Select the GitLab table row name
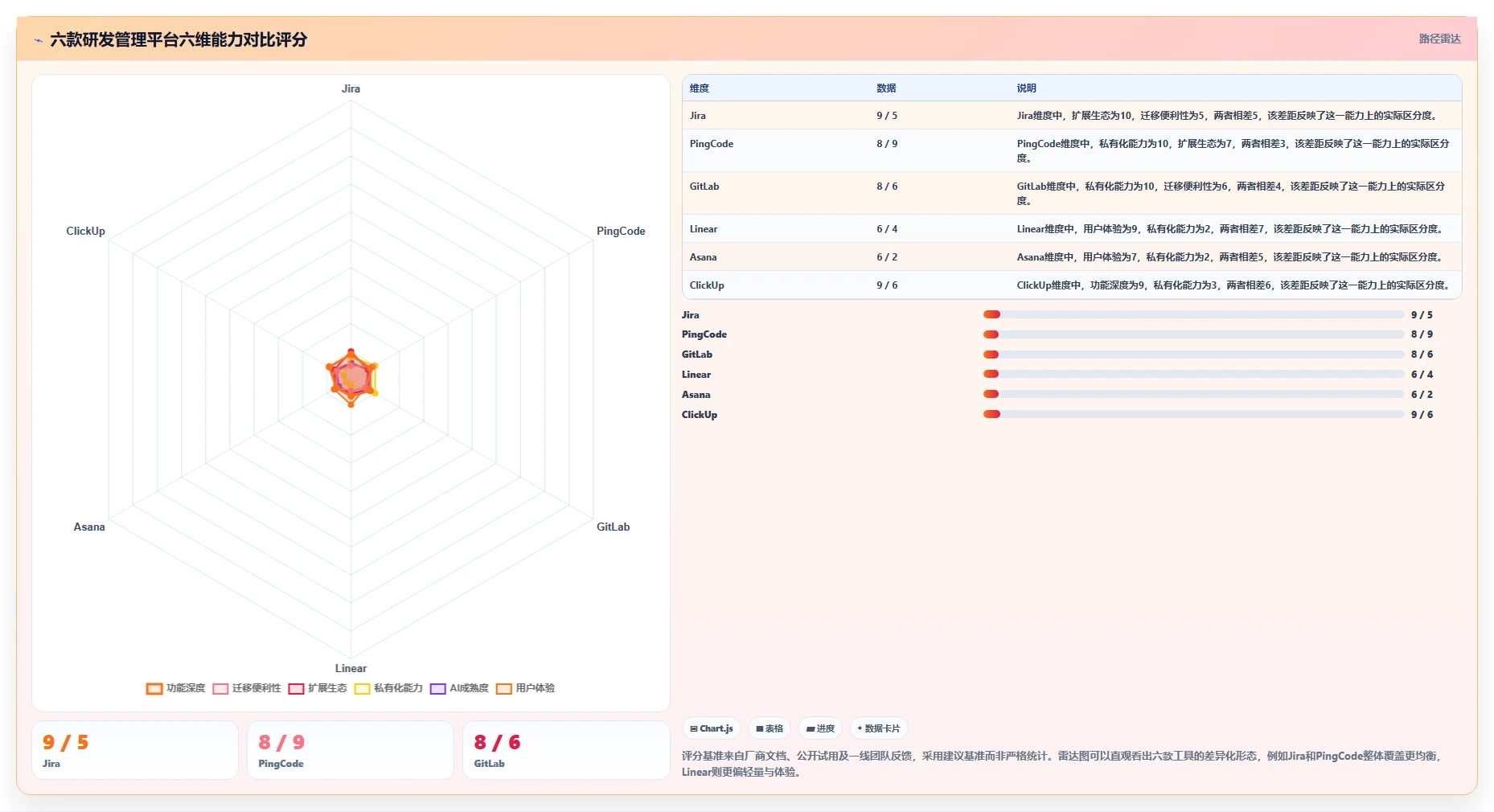This screenshot has height=812, width=1494. (x=704, y=187)
